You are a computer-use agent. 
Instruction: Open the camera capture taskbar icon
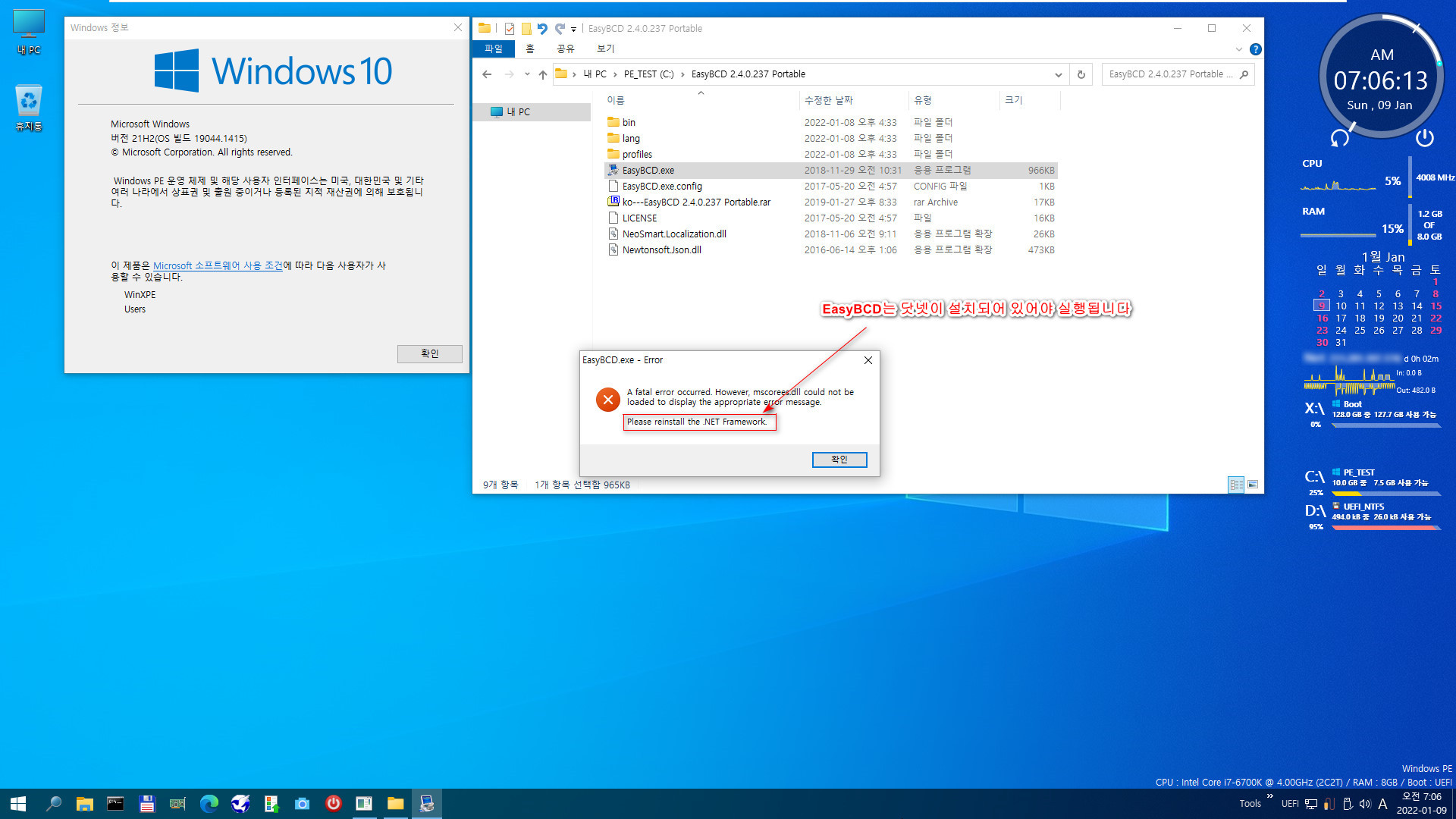click(302, 804)
